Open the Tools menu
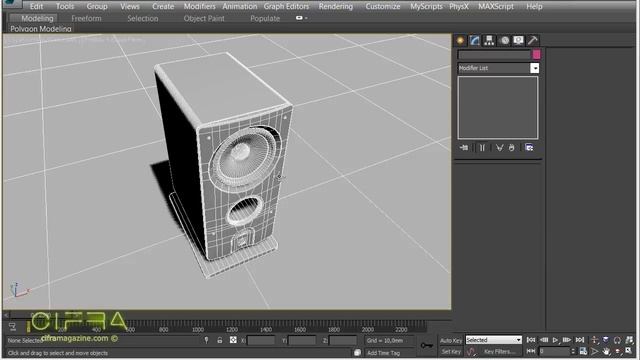Screen dimensions: 640x360 (65, 7)
